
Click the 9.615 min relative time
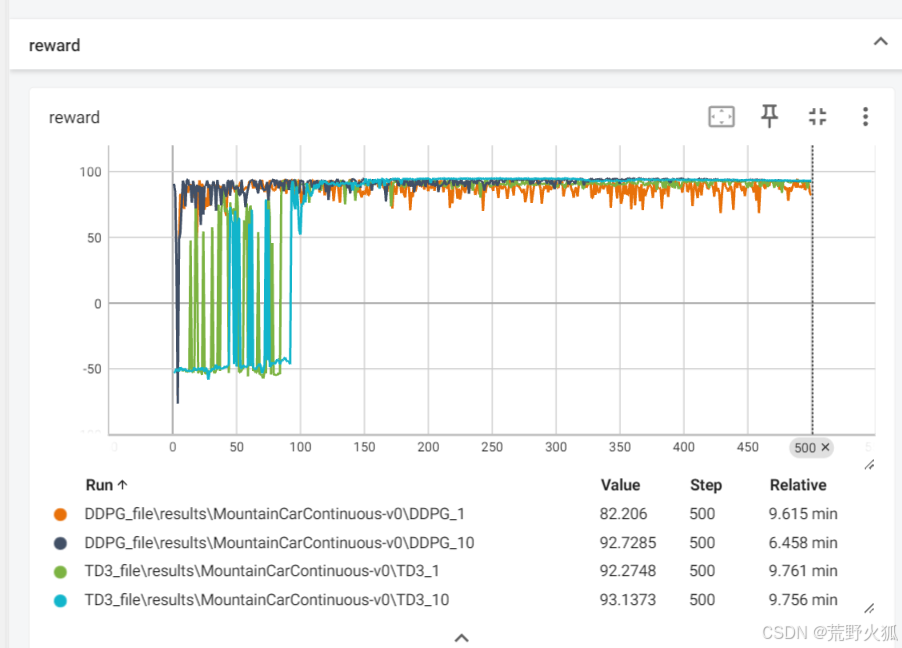(803, 514)
